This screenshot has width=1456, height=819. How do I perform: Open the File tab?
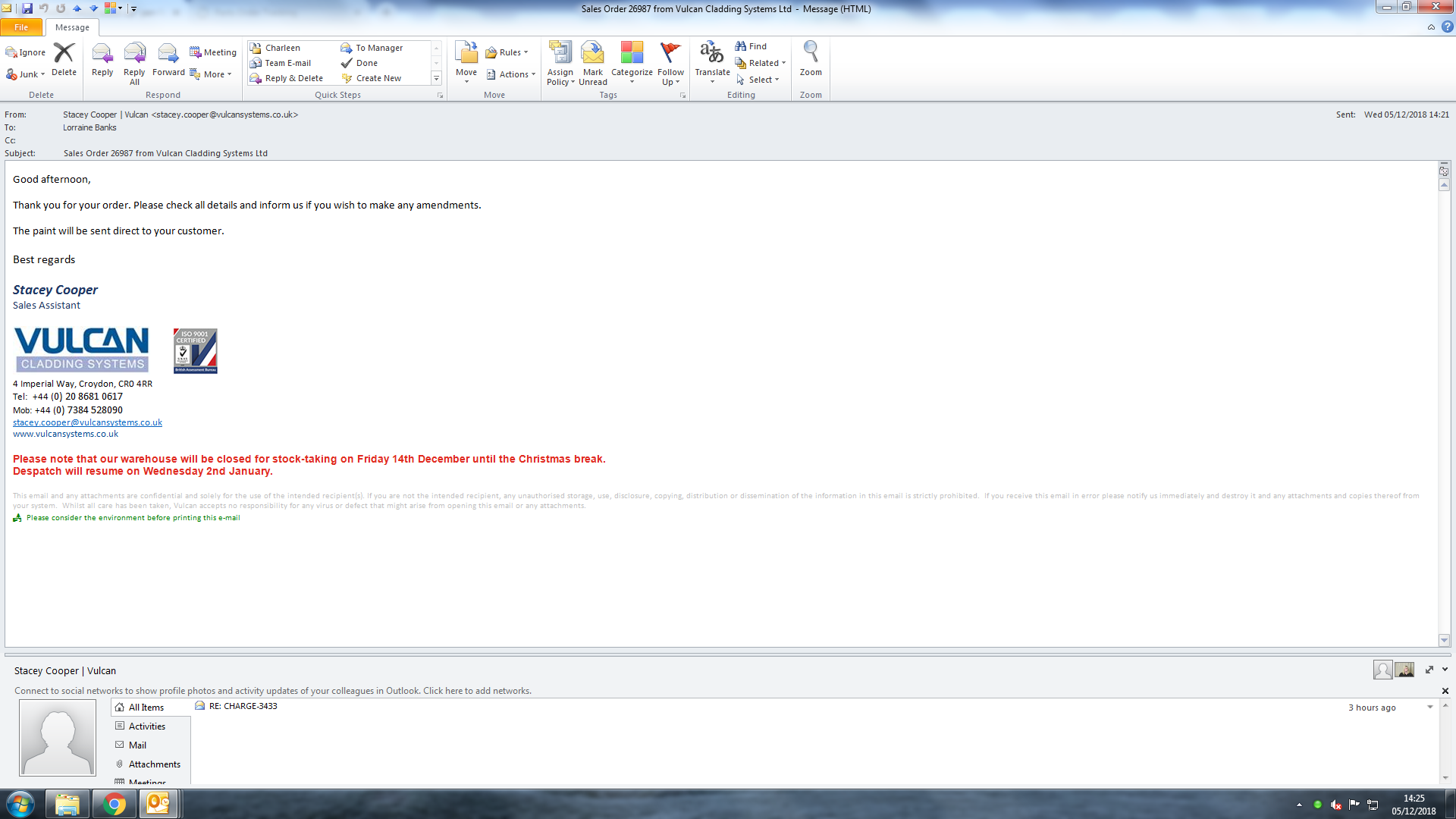pyautogui.click(x=21, y=27)
